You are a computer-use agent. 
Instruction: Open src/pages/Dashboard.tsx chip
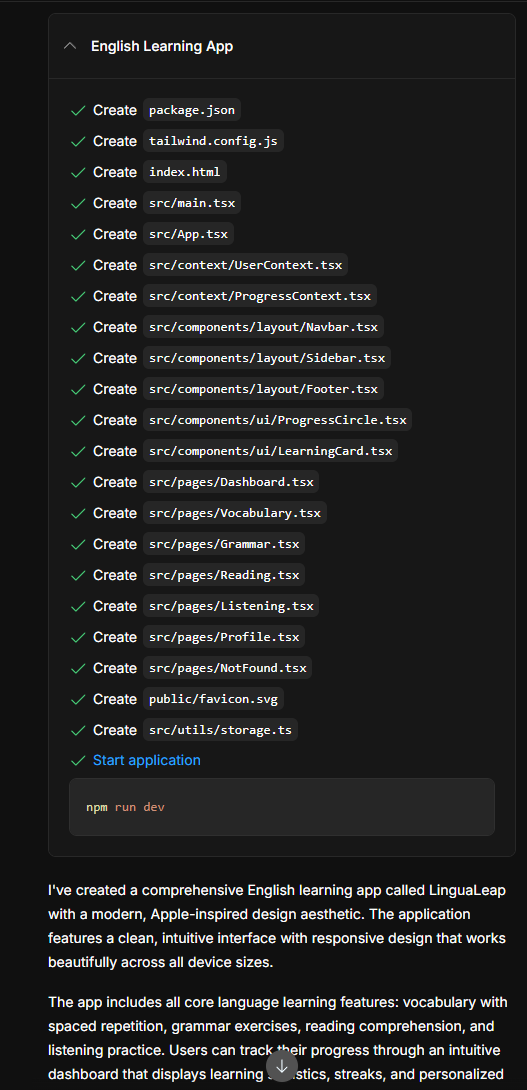tap(232, 482)
